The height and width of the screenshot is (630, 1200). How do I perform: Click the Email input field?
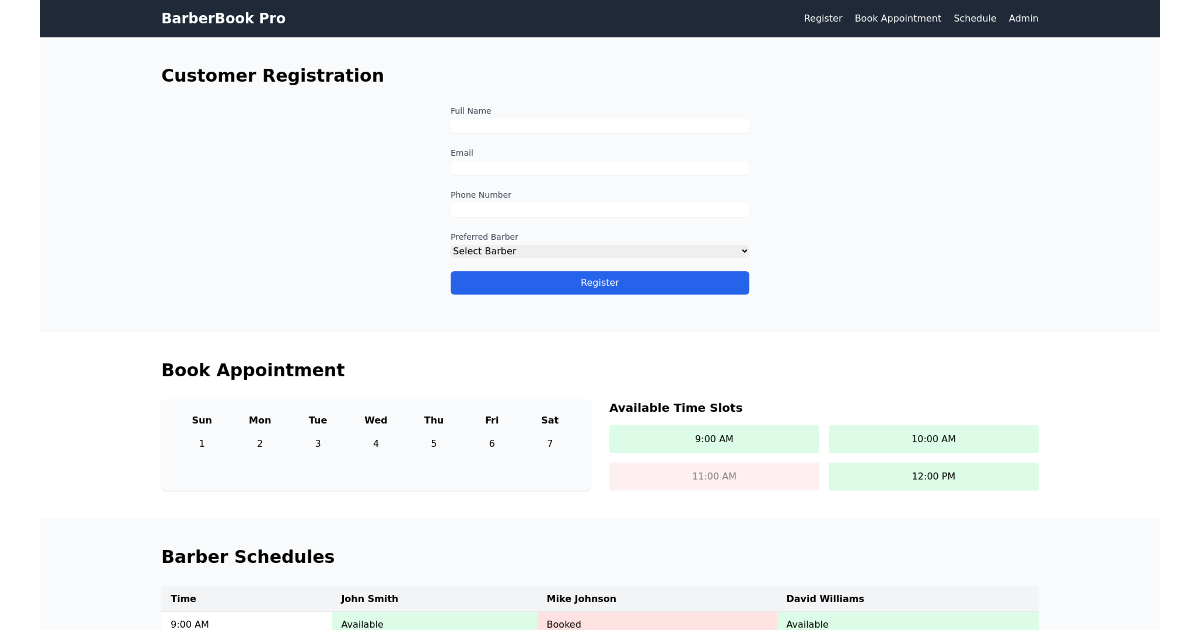coord(599,167)
